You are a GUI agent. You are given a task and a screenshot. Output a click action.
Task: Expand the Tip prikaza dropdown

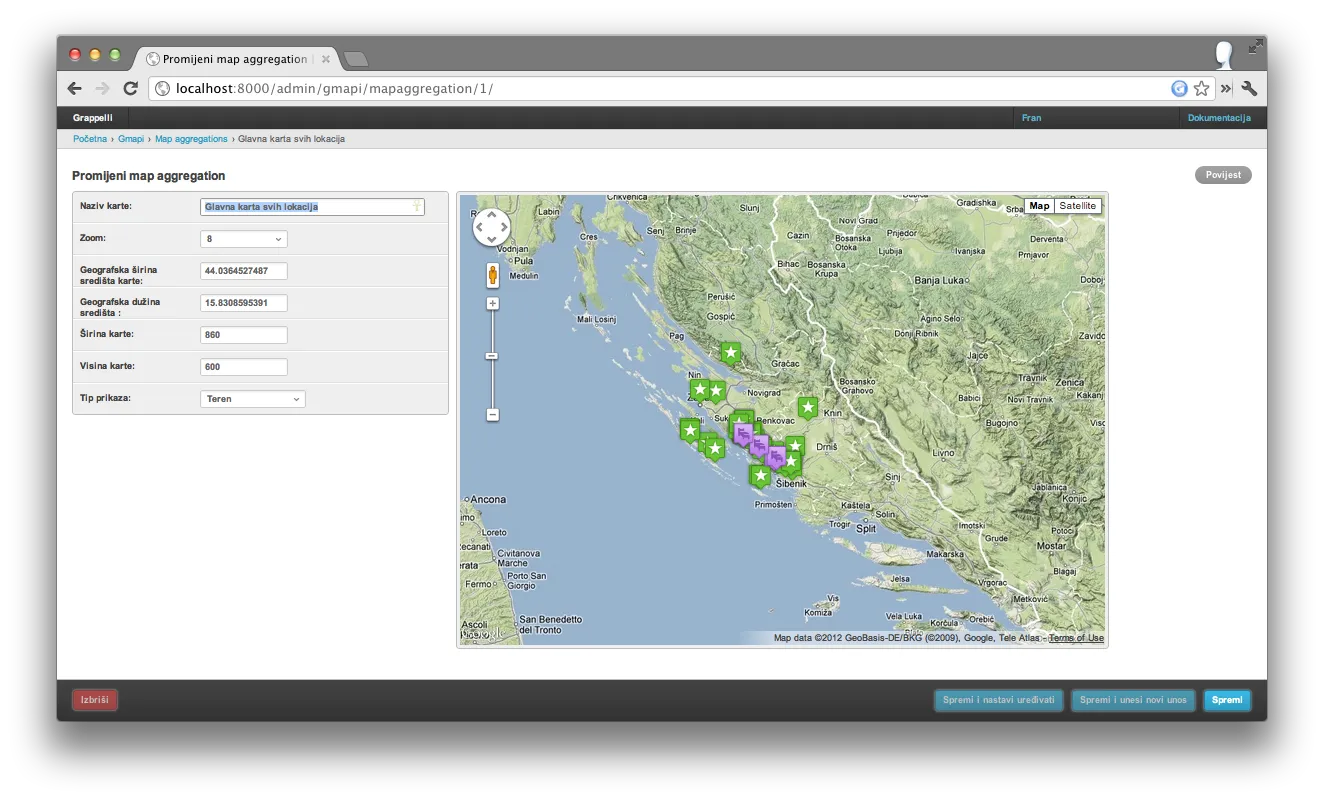253,399
